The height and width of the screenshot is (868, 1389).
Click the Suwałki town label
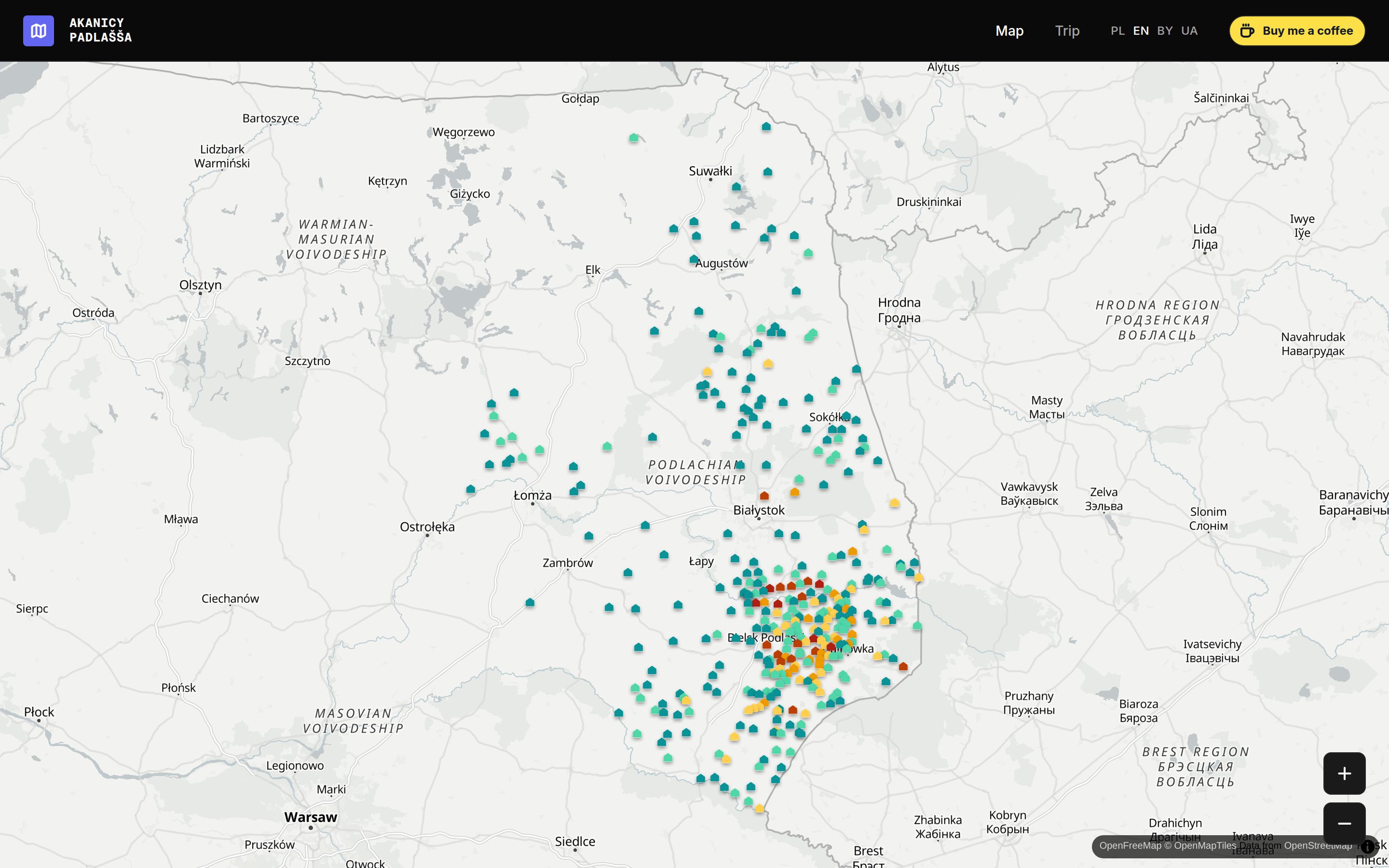[710, 171]
